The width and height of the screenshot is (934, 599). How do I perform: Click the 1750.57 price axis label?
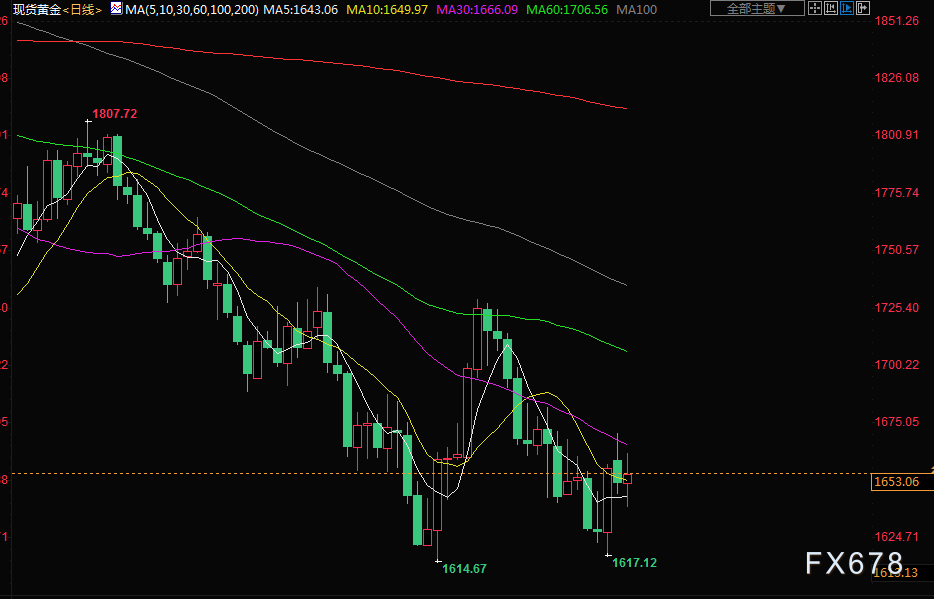(x=896, y=249)
